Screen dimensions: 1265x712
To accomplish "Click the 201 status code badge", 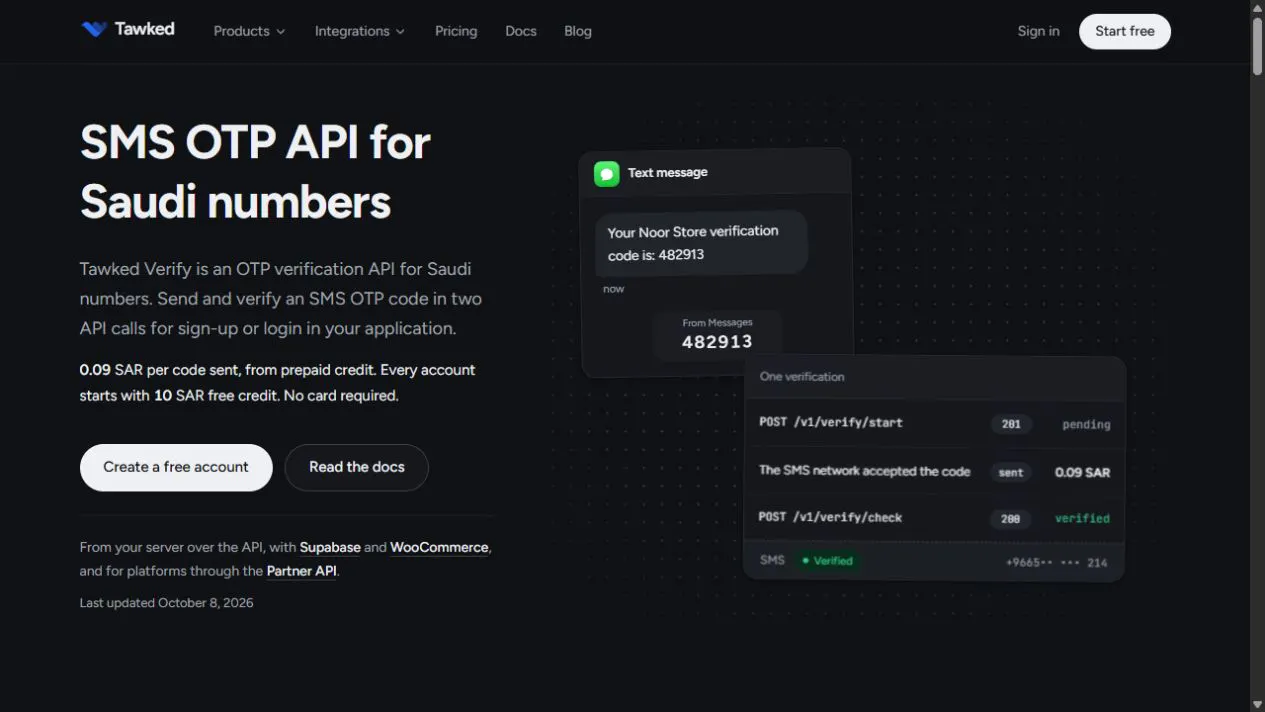I will (1011, 424).
